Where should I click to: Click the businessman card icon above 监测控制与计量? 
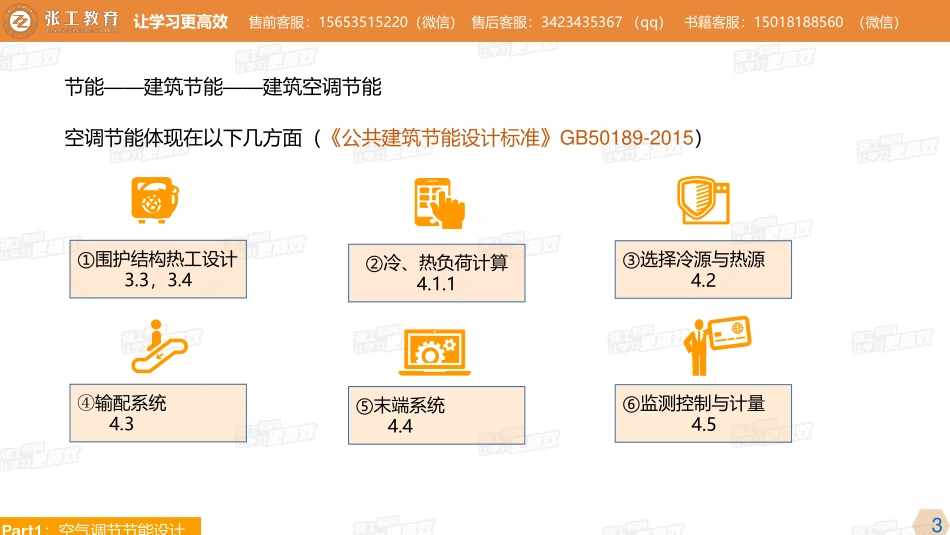click(x=717, y=345)
